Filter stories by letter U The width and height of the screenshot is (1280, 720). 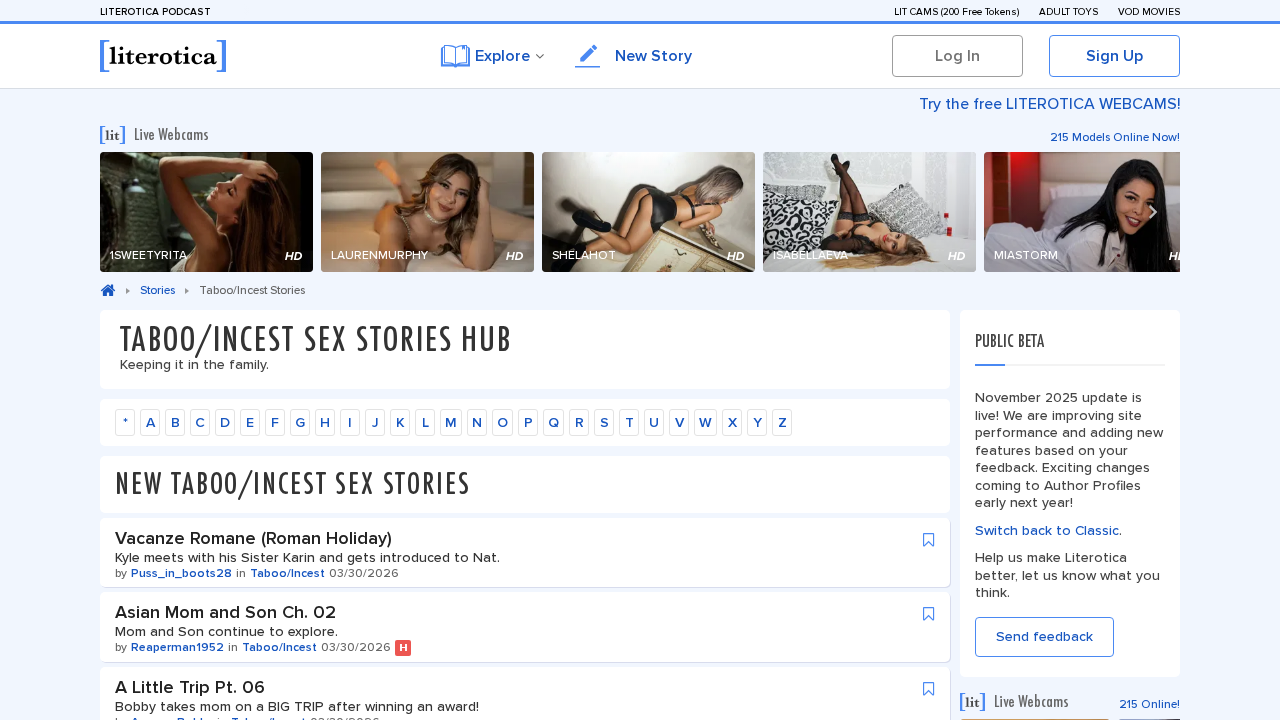click(654, 422)
